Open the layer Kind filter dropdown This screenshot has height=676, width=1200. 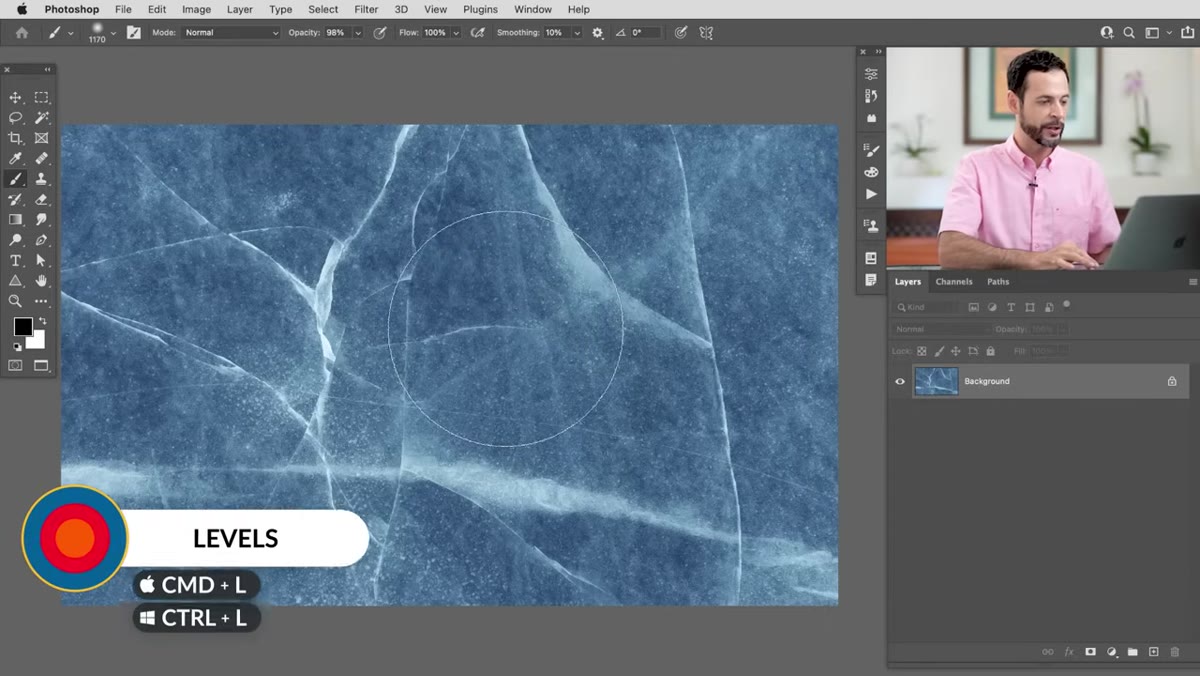coord(927,307)
